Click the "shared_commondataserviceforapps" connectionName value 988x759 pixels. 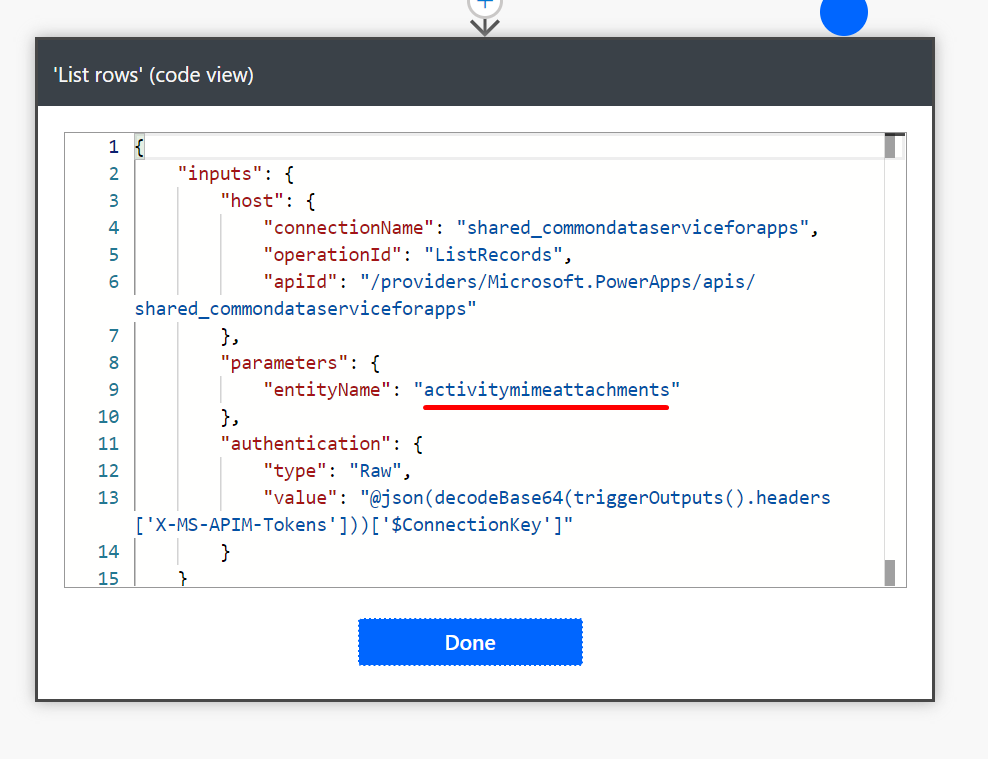[633, 227]
